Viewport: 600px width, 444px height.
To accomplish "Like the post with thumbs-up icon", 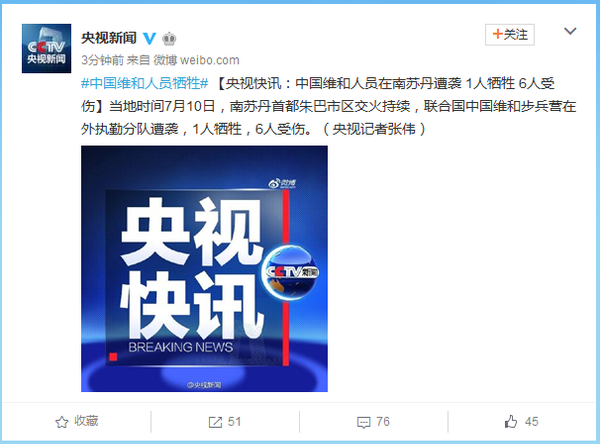I will (510, 422).
